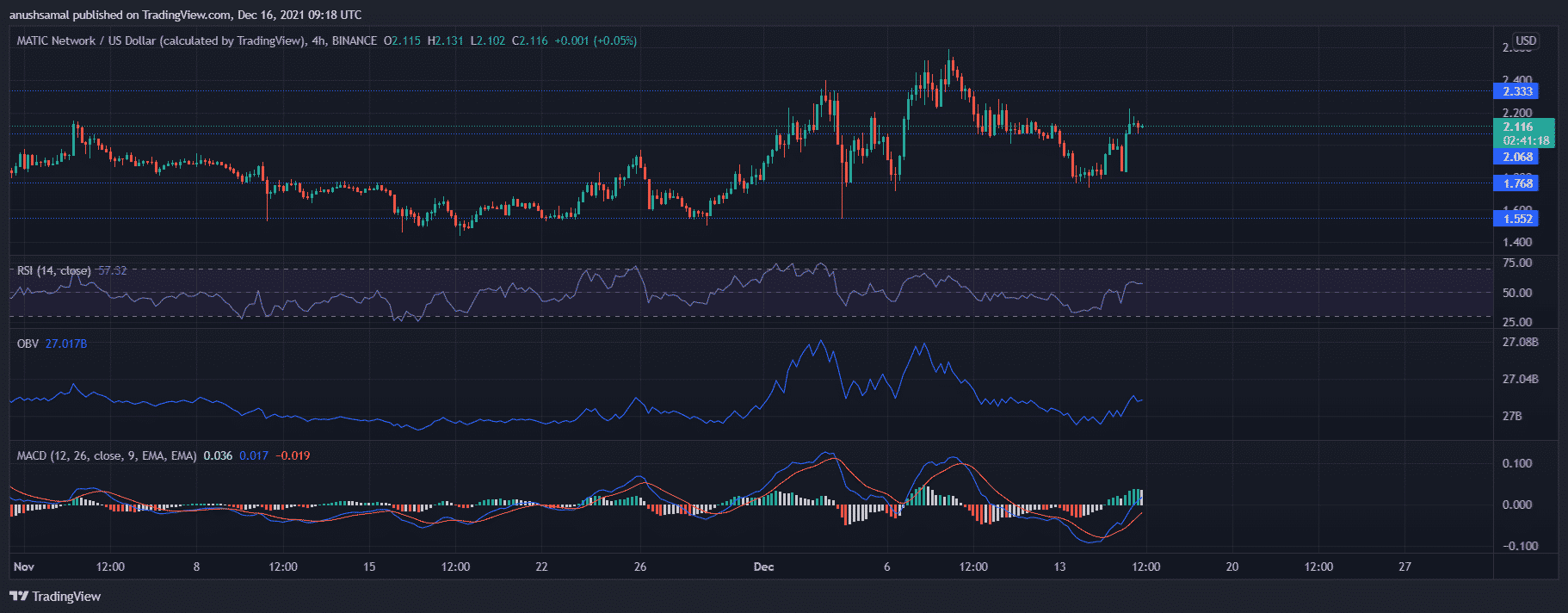Click the TradingView logo icon
The image size is (1568, 613).
click(x=18, y=596)
